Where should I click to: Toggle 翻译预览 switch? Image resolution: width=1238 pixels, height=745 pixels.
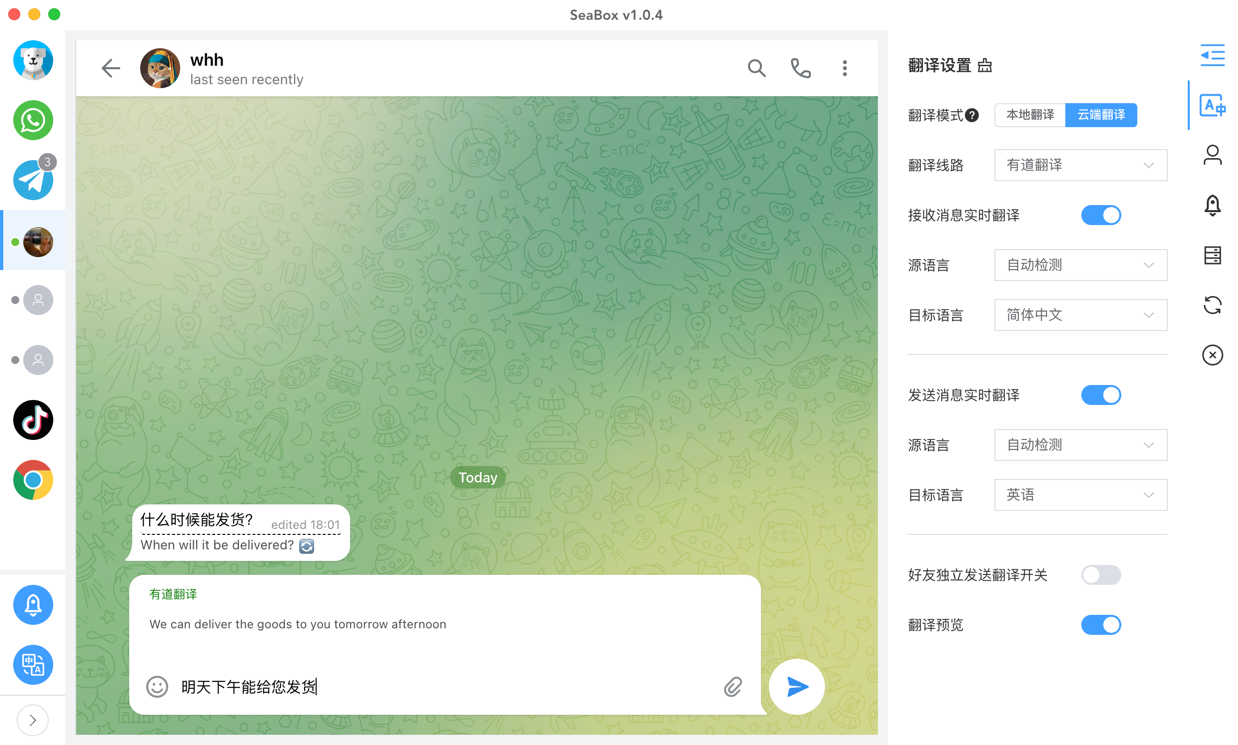pyautogui.click(x=1101, y=625)
